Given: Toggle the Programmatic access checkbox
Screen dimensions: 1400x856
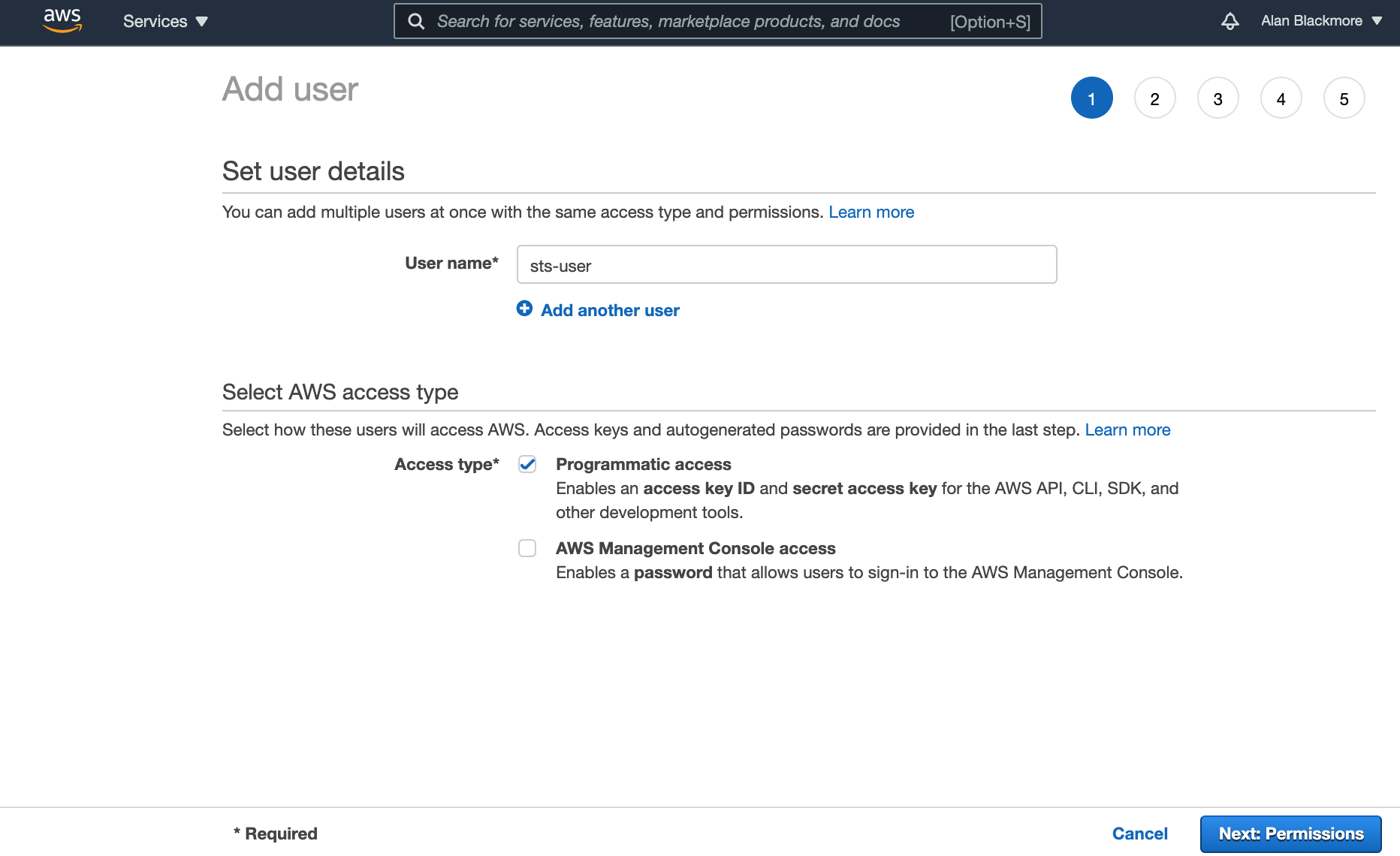Looking at the screenshot, I should (527, 464).
